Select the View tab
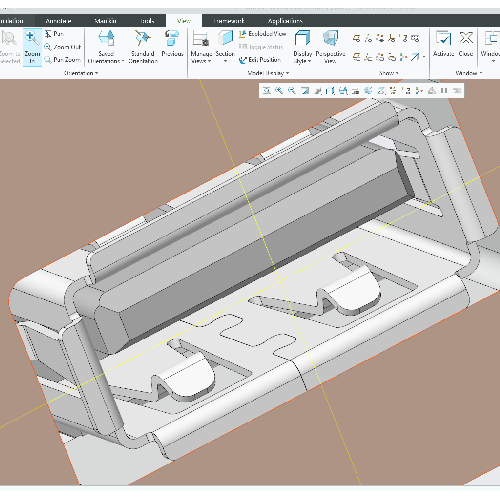500x500 pixels. [x=184, y=21]
